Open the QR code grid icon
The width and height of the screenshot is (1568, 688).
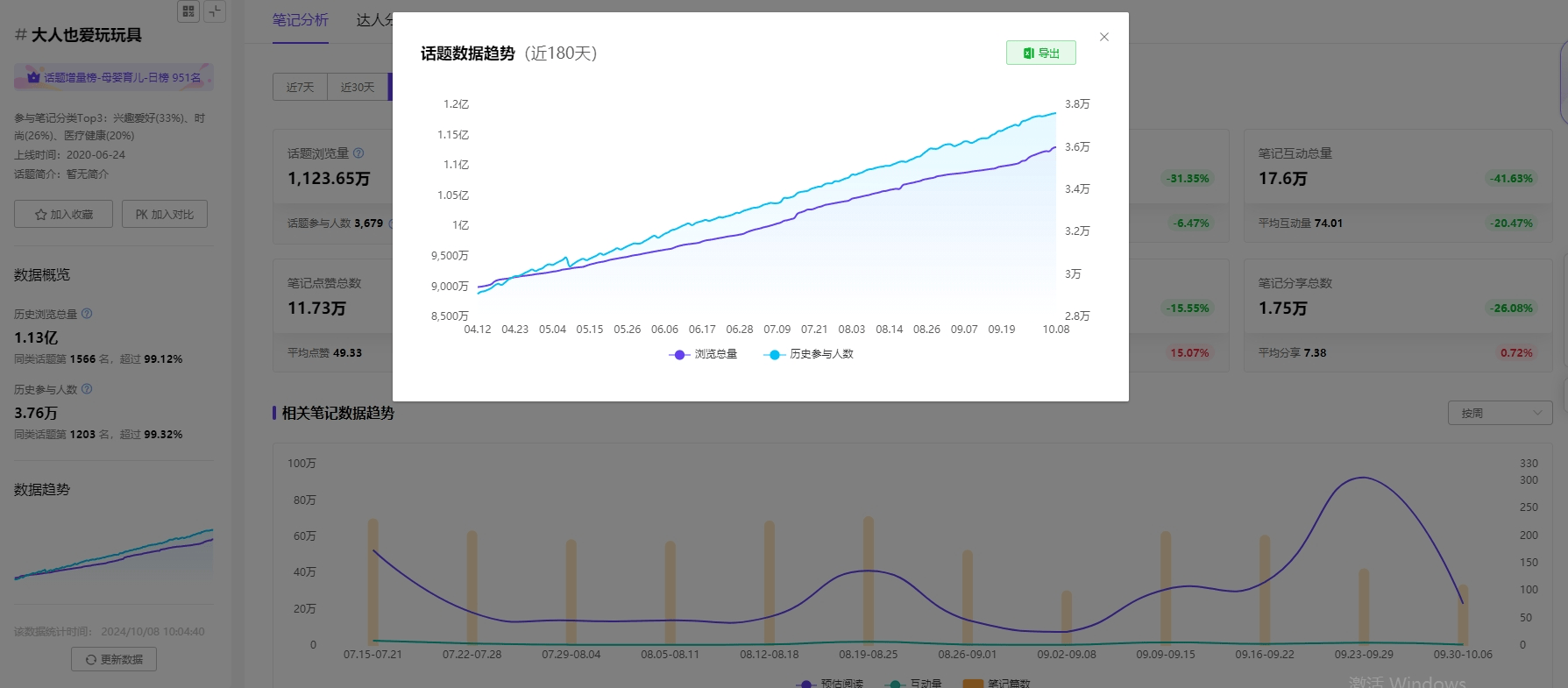point(188,11)
